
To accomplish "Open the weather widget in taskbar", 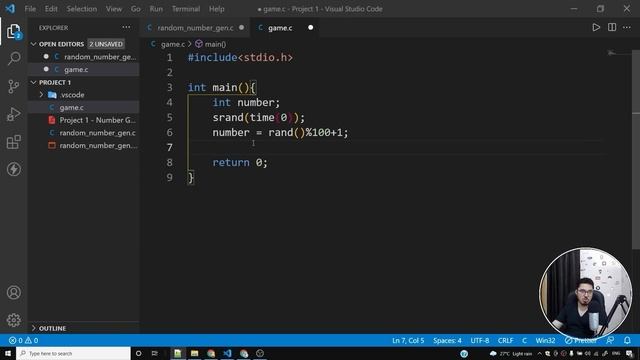I will [x=511, y=353].
